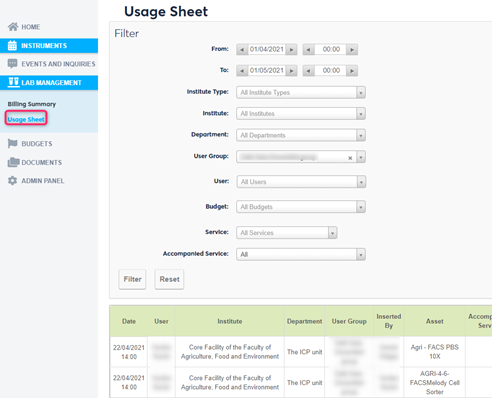Open the Admin Panel

coord(43,181)
